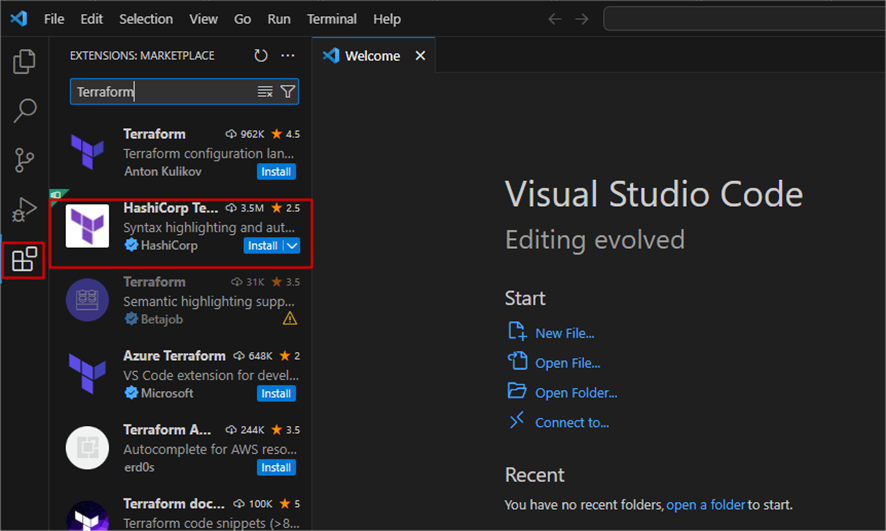Open the Selection menu
Screen dimensions: 886x531
(146, 19)
